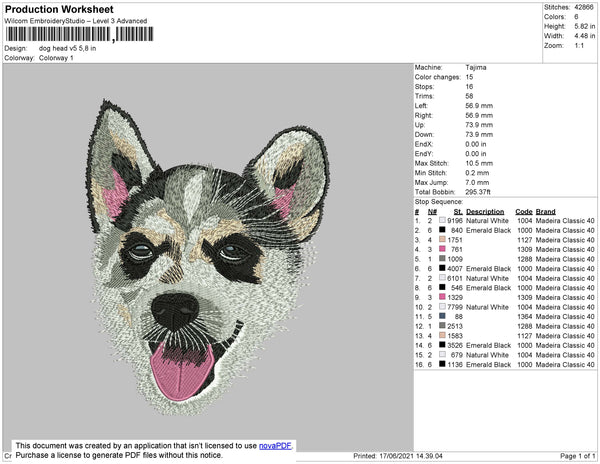Click the novaPDF link in the notice
600x464 pixels.
277,445
